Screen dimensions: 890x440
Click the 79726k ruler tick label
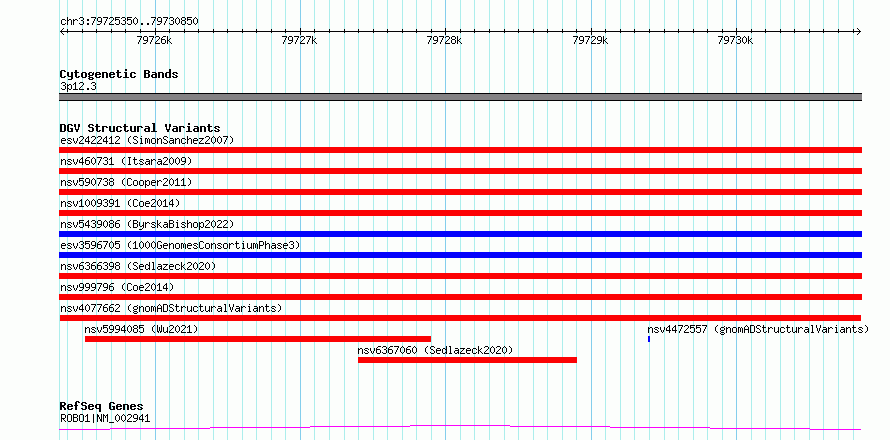pyautogui.click(x=154, y=40)
